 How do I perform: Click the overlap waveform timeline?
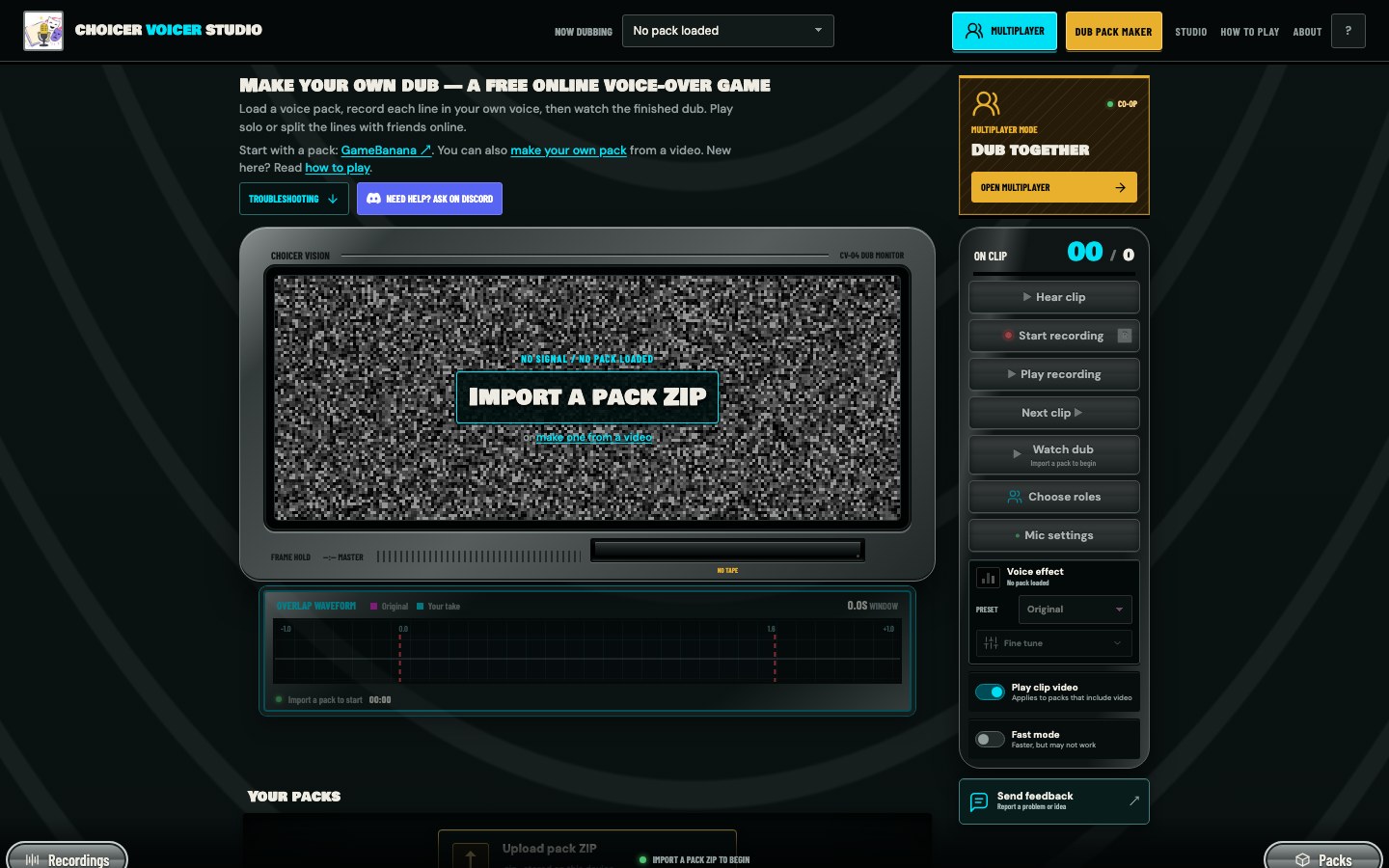[x=587, y=652]
